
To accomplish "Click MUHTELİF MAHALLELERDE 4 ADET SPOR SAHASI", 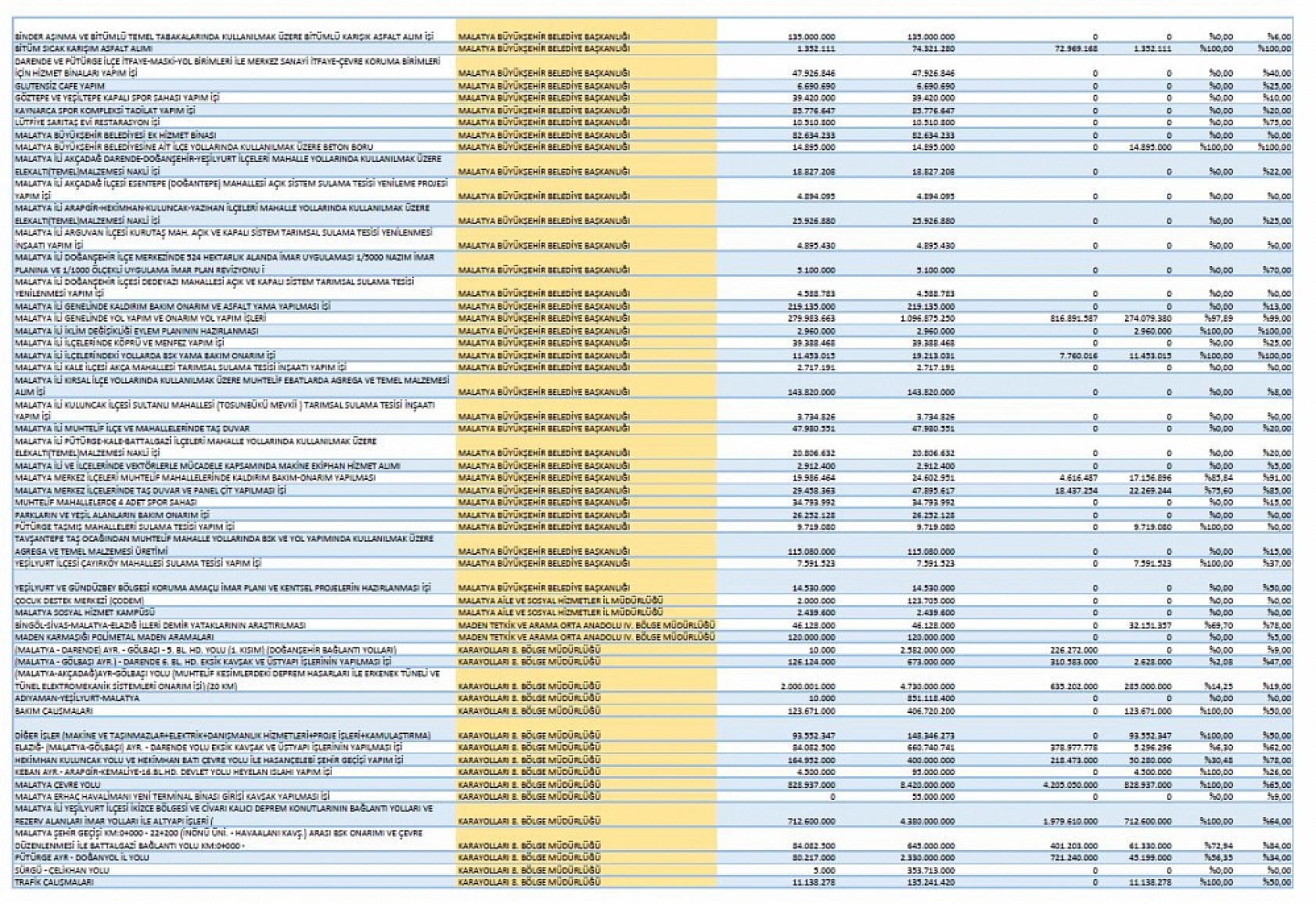I will pos(106,502).
